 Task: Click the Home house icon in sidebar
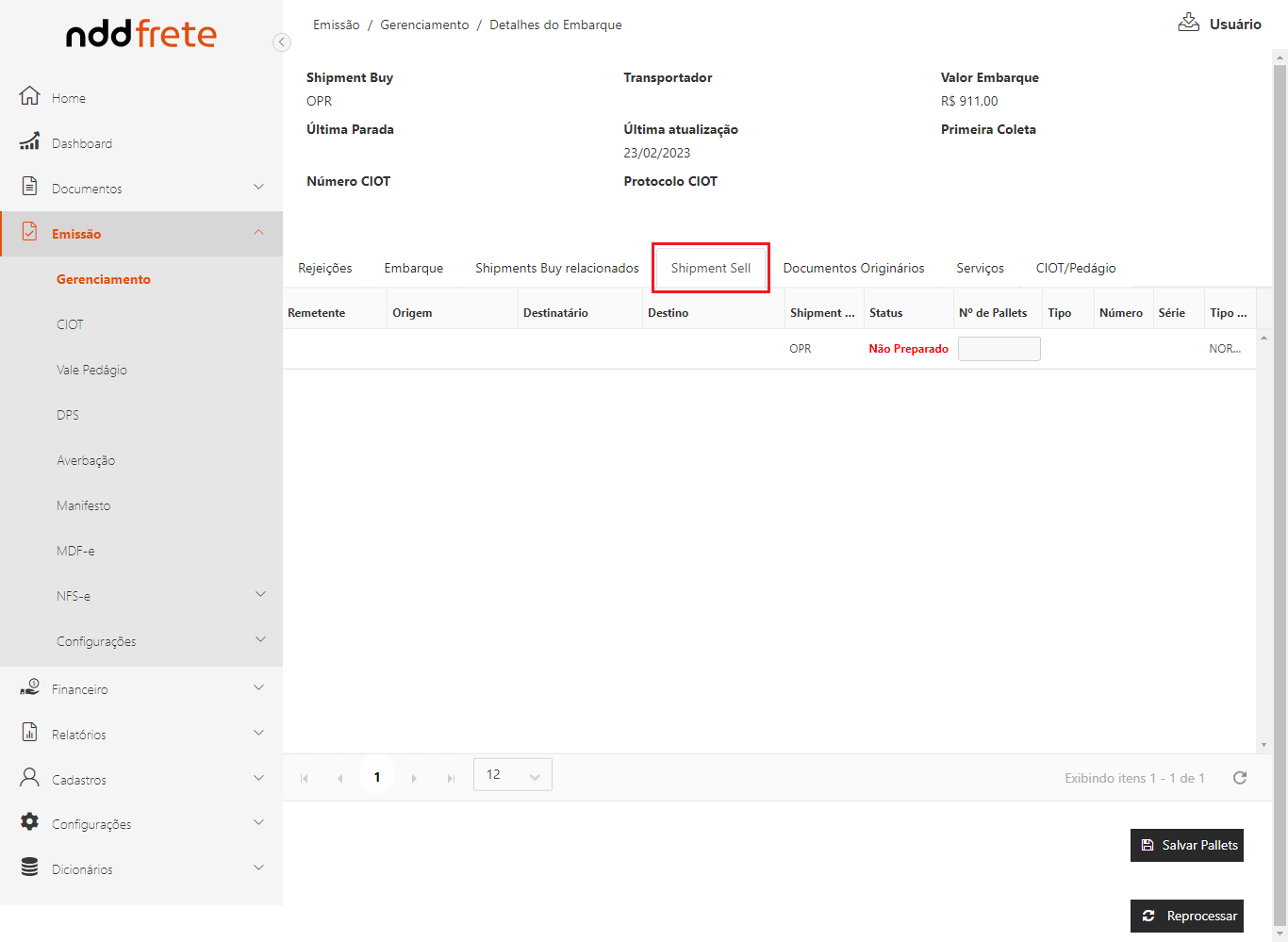tap(30, 96)
